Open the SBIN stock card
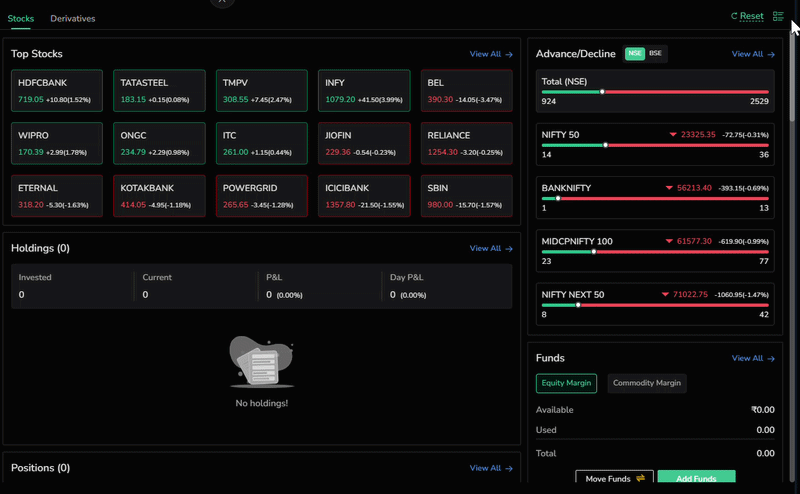Image resolution: width=800 pixels, height=494 pixels. point(467,196)
